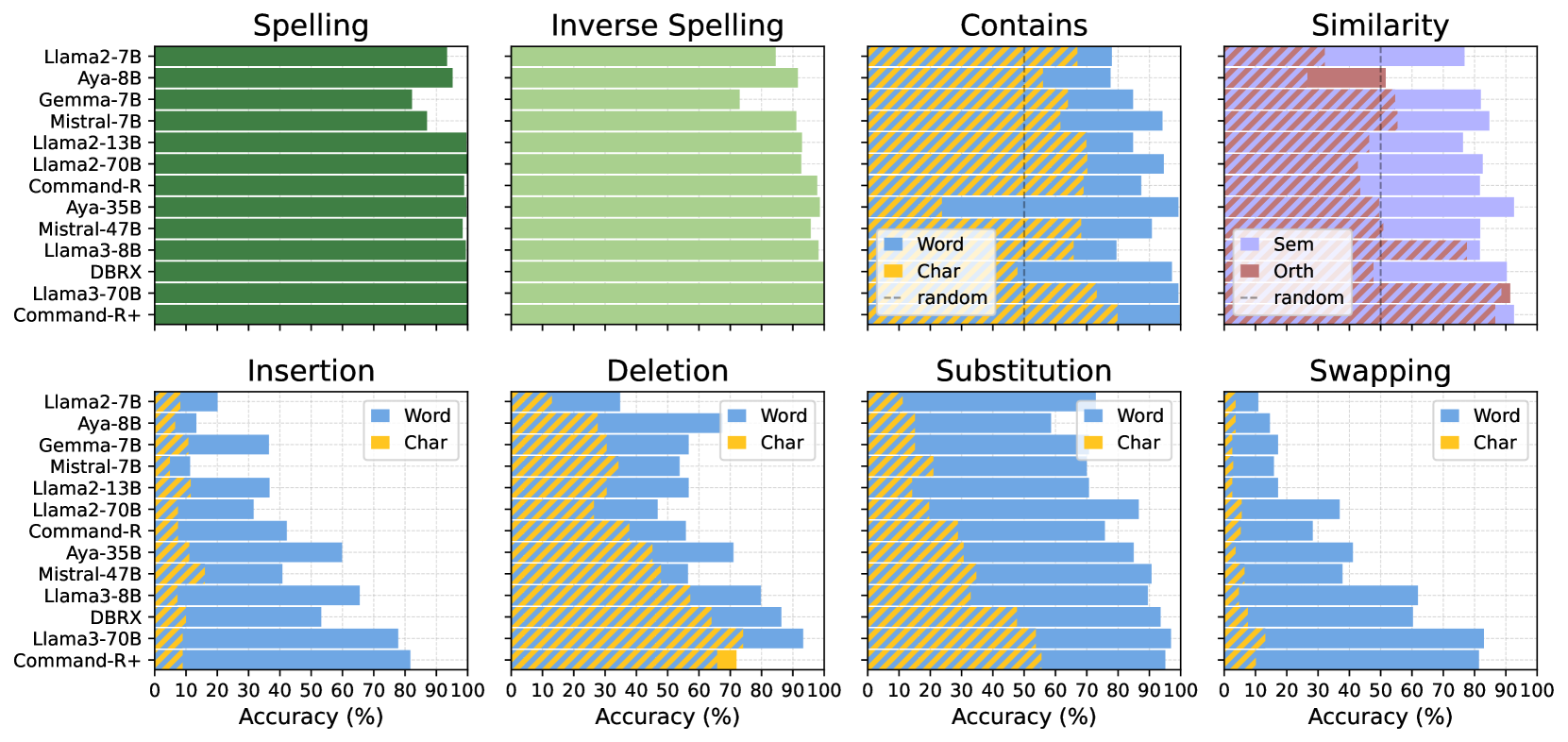This screenshot has width=1568, height=742.
Task: Click the blue Word swatch in Substitution legend
Action: [1093, 415]
